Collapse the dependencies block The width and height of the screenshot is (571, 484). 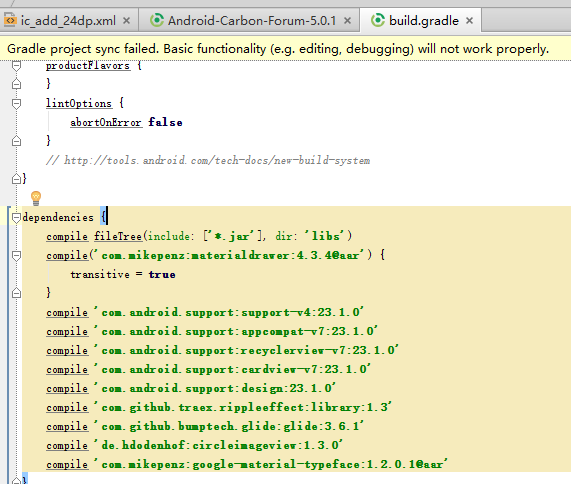[x=16, y=218]
